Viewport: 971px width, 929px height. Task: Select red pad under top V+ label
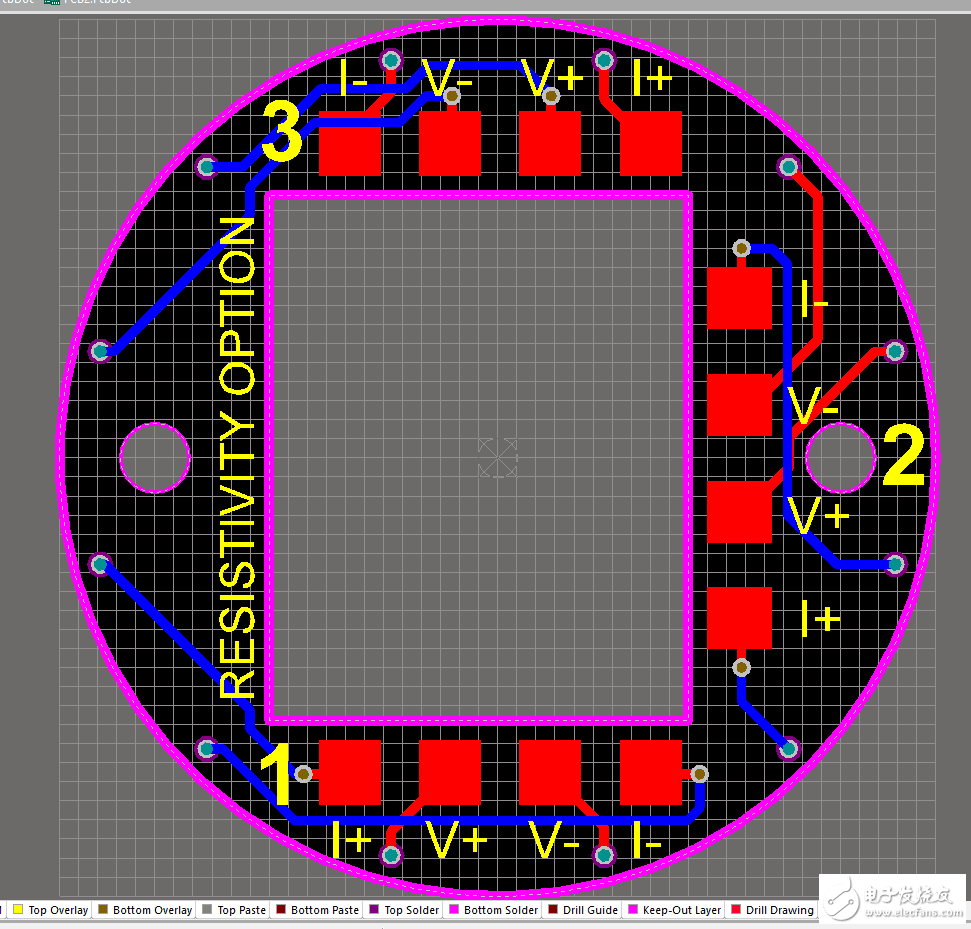coord(550,143)
